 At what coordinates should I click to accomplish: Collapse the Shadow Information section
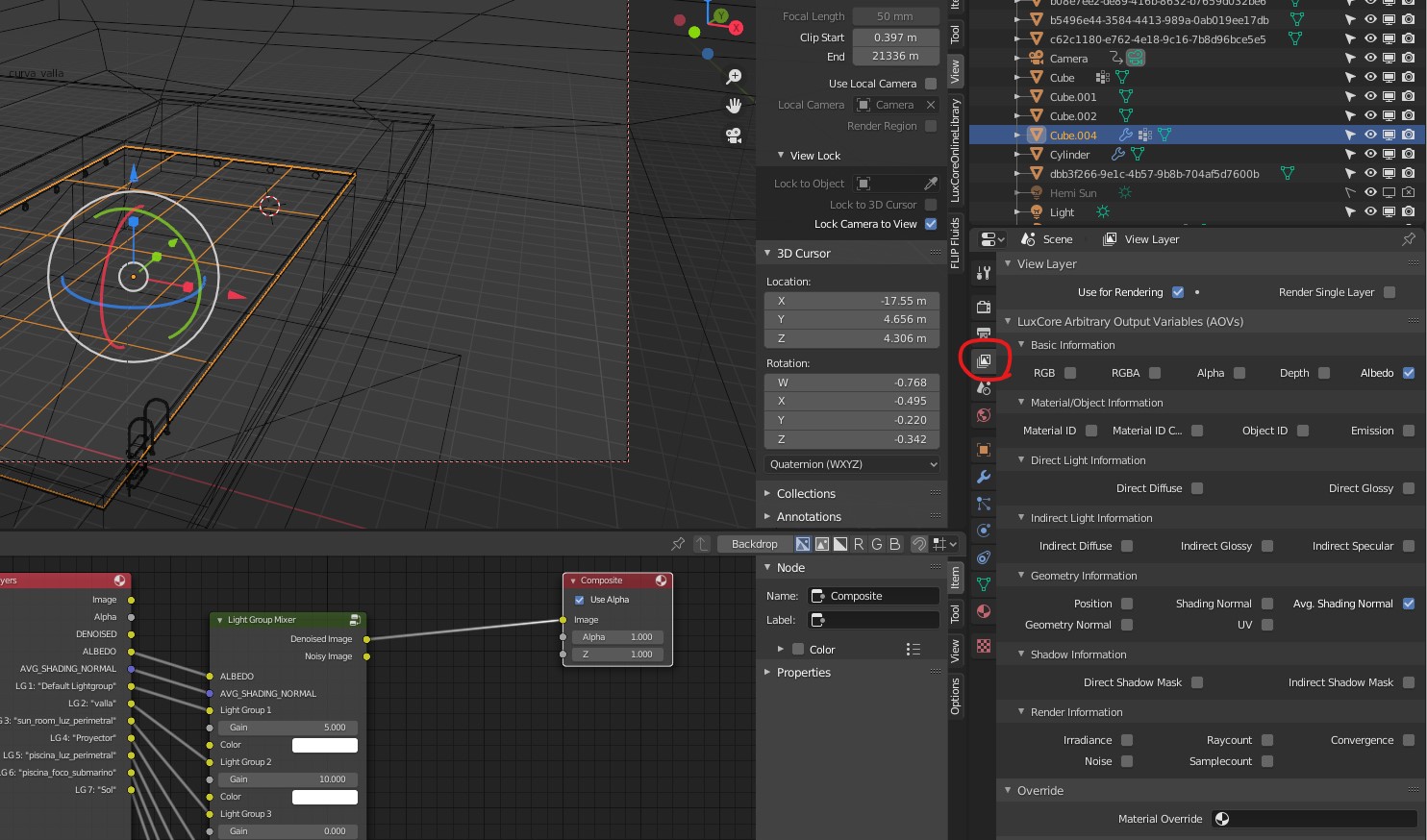tap(1077, 655)
